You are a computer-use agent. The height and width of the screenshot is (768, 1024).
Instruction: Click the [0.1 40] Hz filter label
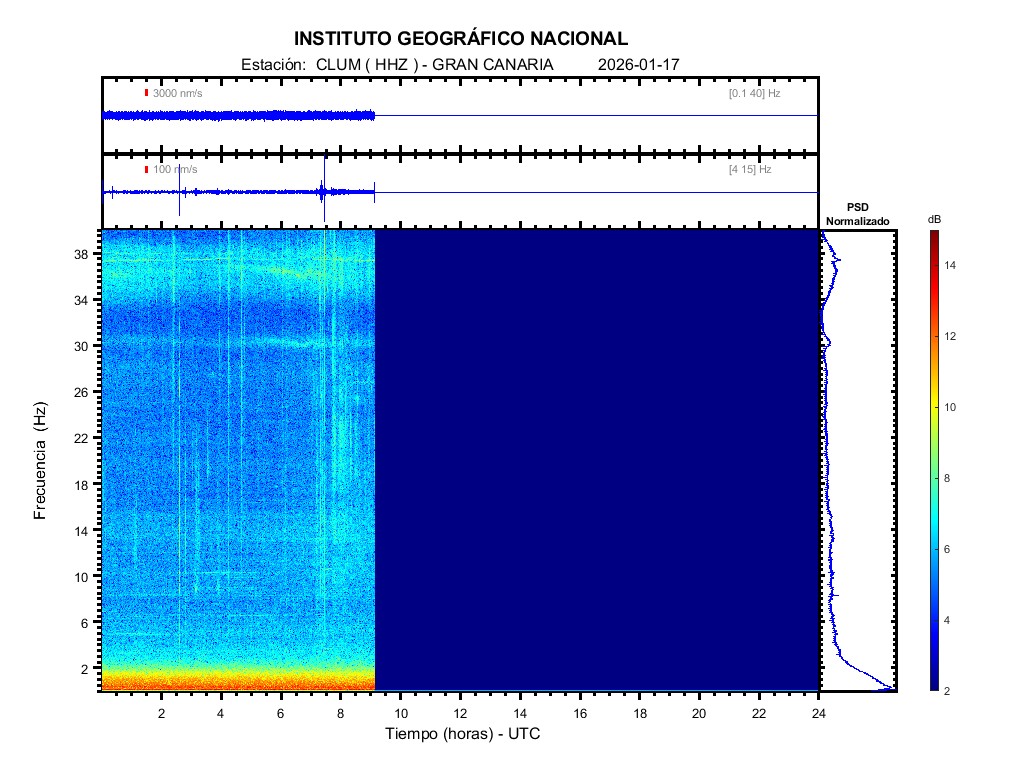tap(754, 93)
